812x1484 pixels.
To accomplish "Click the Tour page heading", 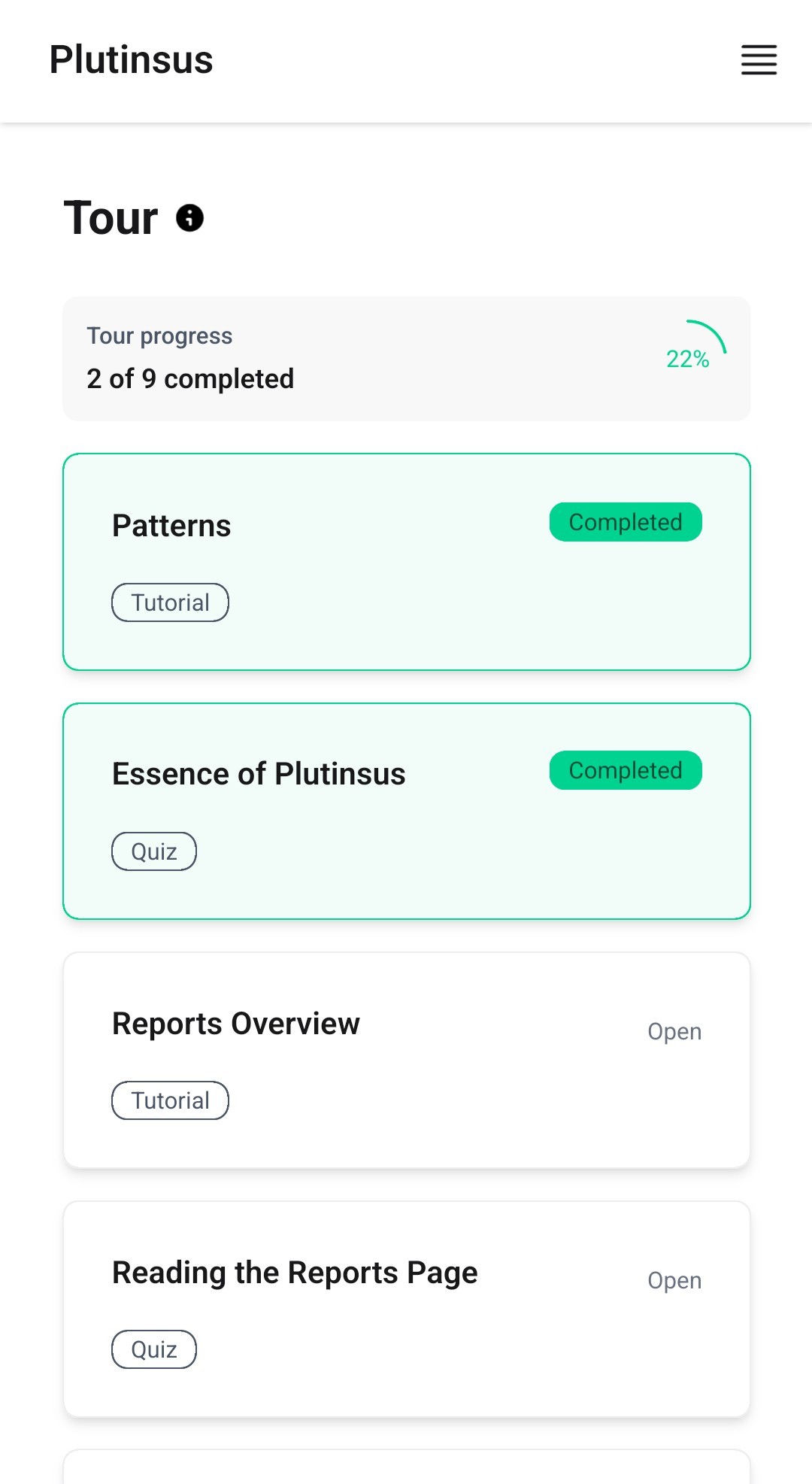I will tap(111, 218).
